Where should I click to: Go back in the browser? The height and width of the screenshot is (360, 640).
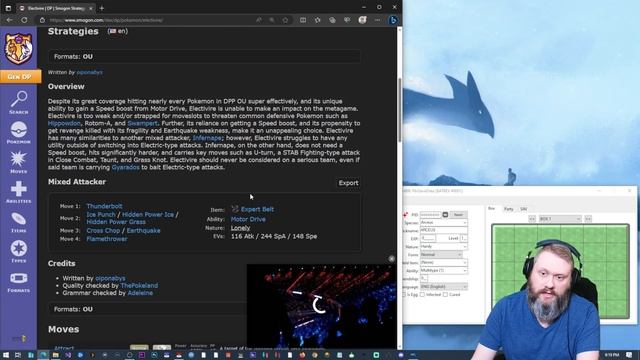pos(9,20)
